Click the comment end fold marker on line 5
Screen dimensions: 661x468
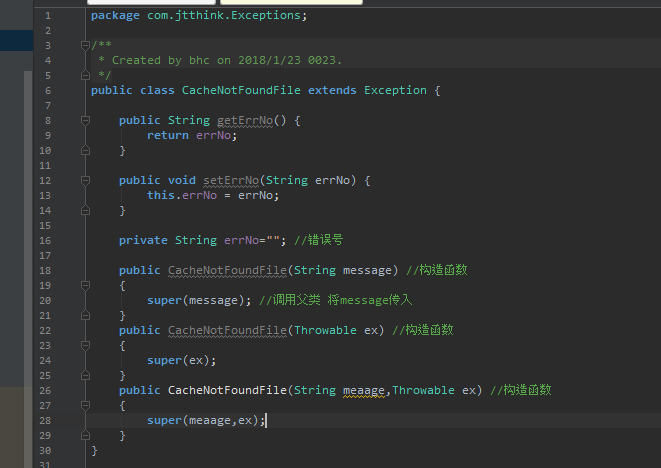click(85, 75)
